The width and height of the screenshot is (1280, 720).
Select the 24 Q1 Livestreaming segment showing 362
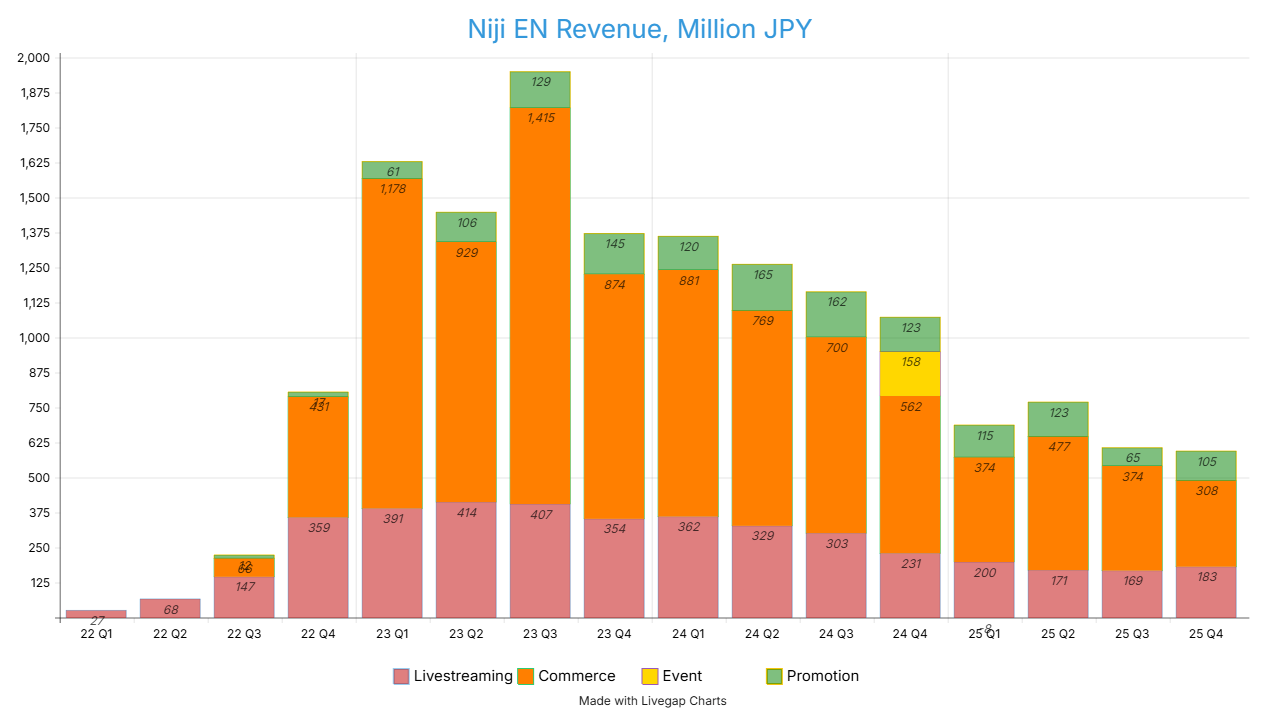pyautogui.click(x=688, y=567)
